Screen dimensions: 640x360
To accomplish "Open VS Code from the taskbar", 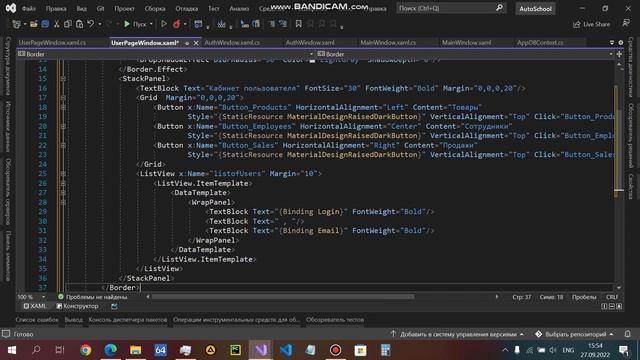I will pos(286,350).
